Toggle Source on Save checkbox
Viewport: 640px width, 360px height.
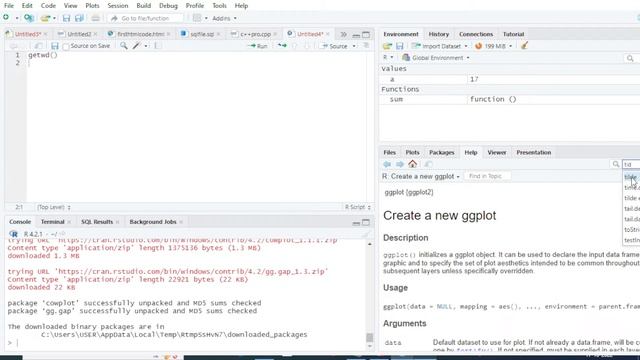tap(66, 47)
